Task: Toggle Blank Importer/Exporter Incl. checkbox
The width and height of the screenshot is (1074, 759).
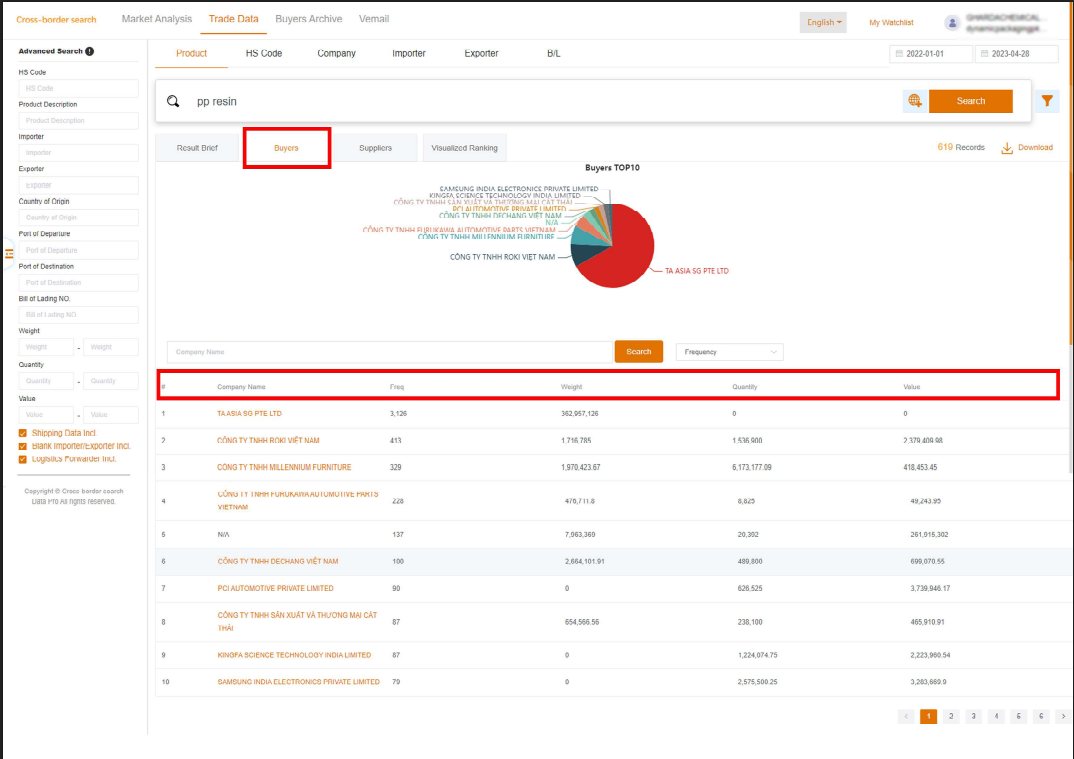Action: point(23,446)
